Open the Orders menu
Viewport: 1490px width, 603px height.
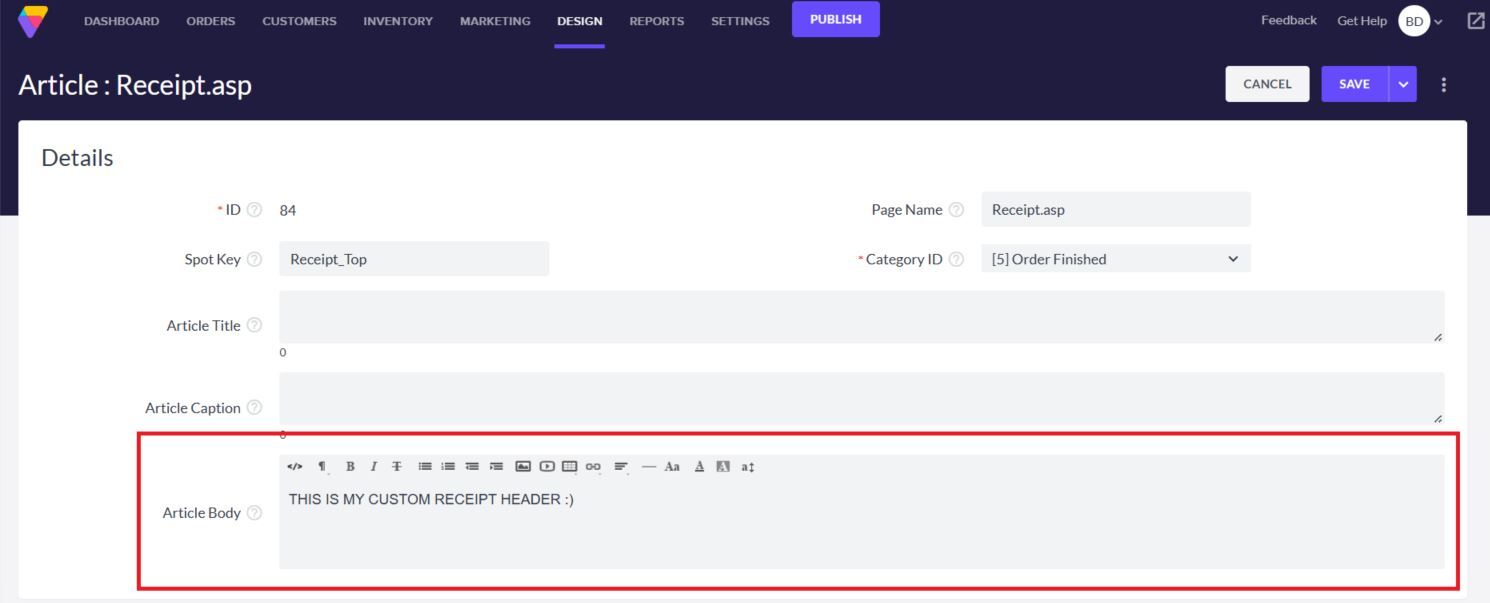click(x=210, y=21)
